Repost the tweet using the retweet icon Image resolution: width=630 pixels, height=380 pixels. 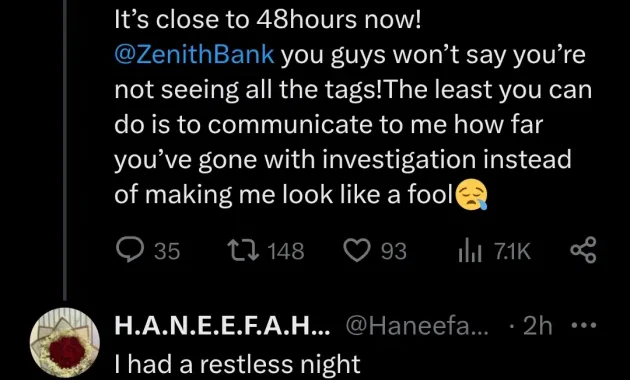pos(241,251)
